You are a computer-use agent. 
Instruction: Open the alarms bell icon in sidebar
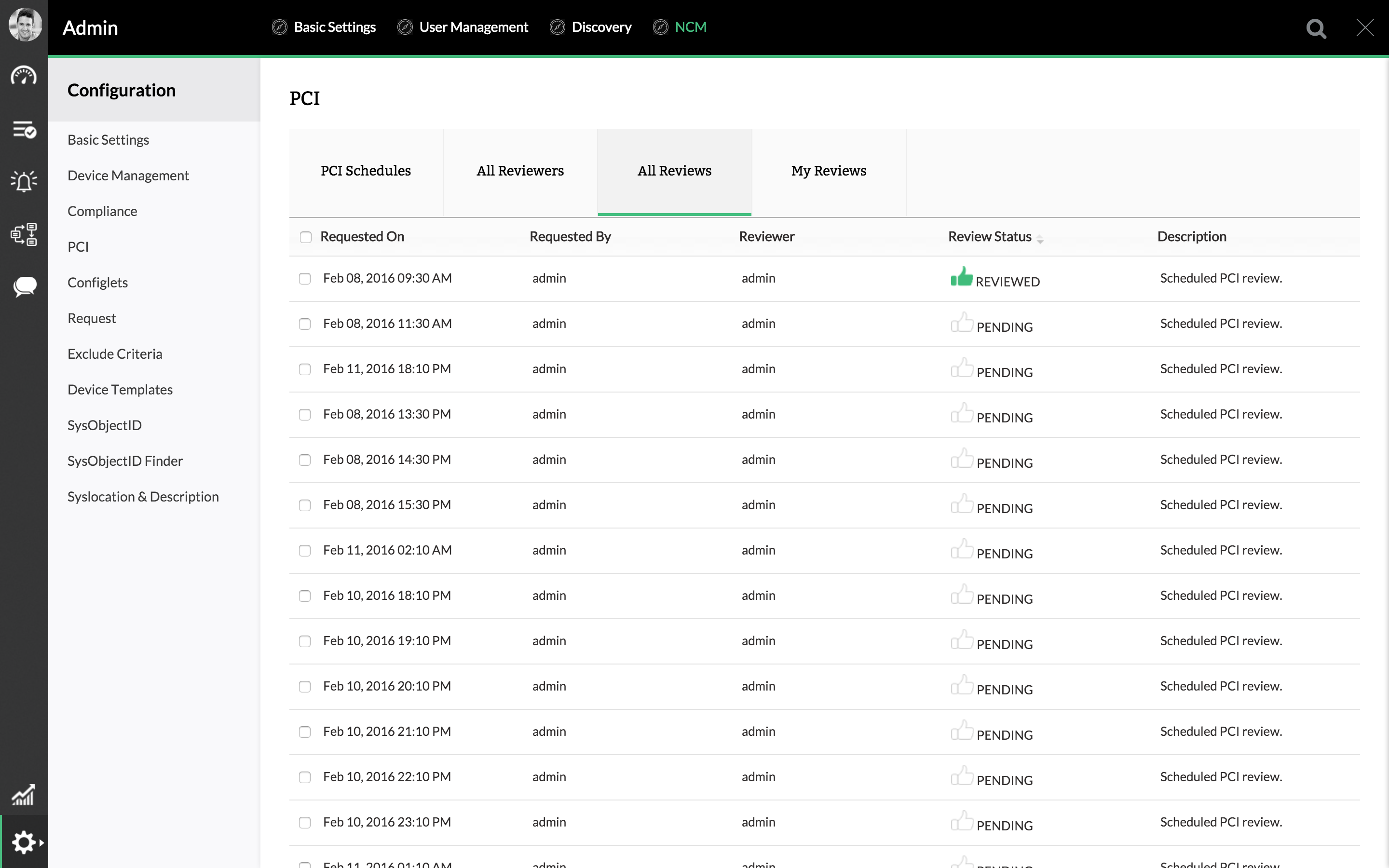24,181
